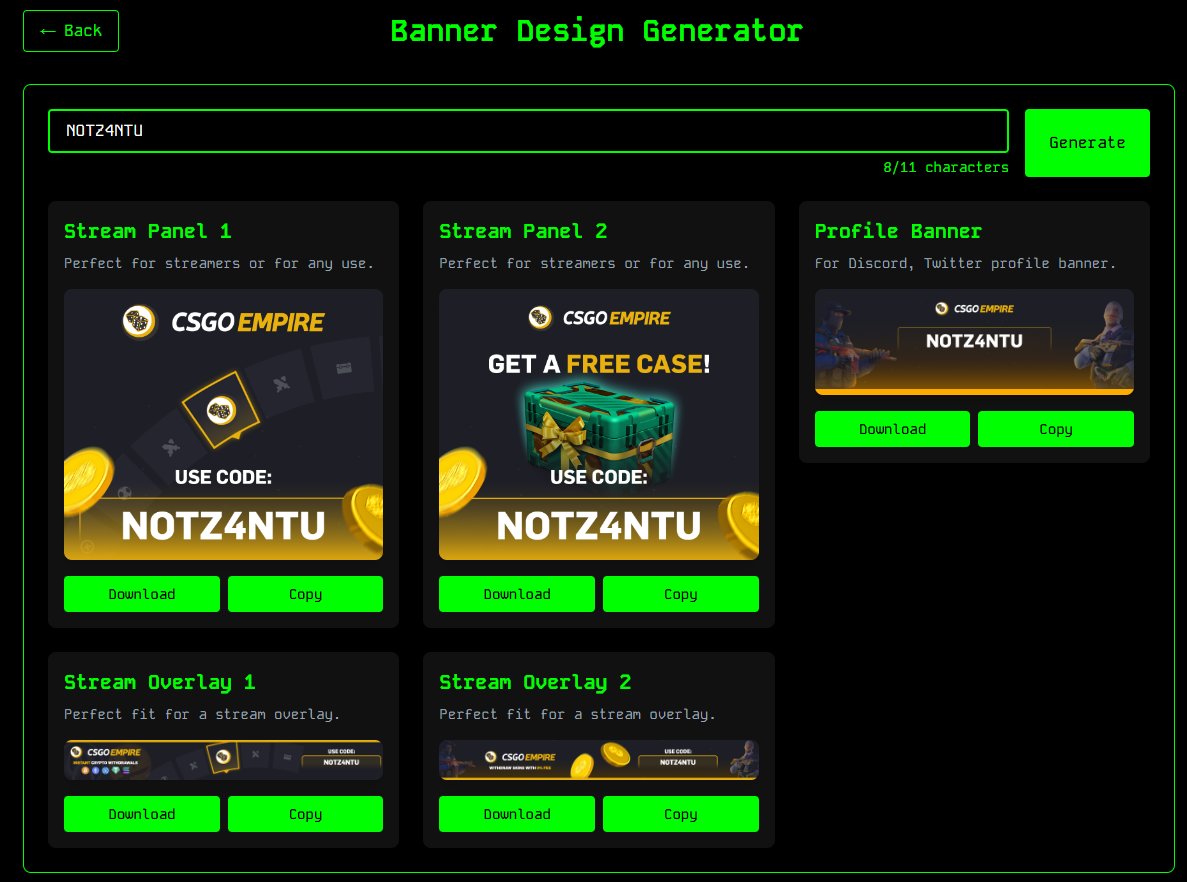The height and width of the screenshot is (882, 1187).
Task: Download the Profile Banner image
Action: (893, 429)
